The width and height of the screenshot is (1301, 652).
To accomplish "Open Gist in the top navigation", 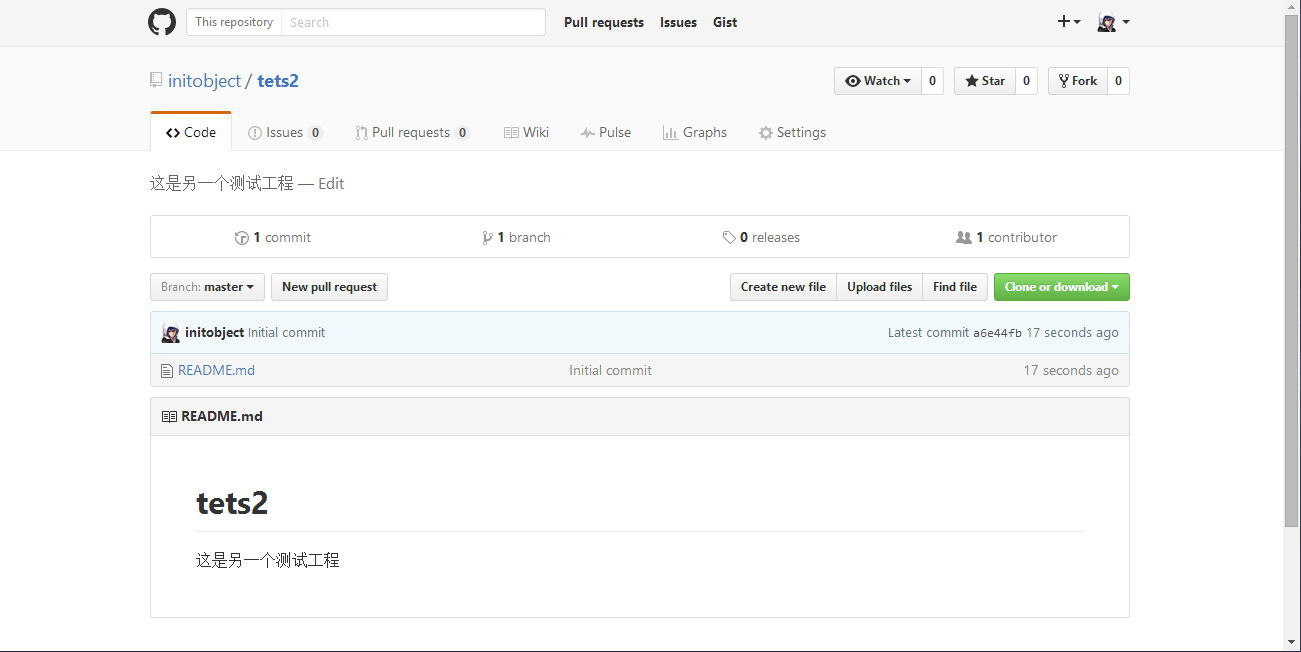I will coord(725,22).
